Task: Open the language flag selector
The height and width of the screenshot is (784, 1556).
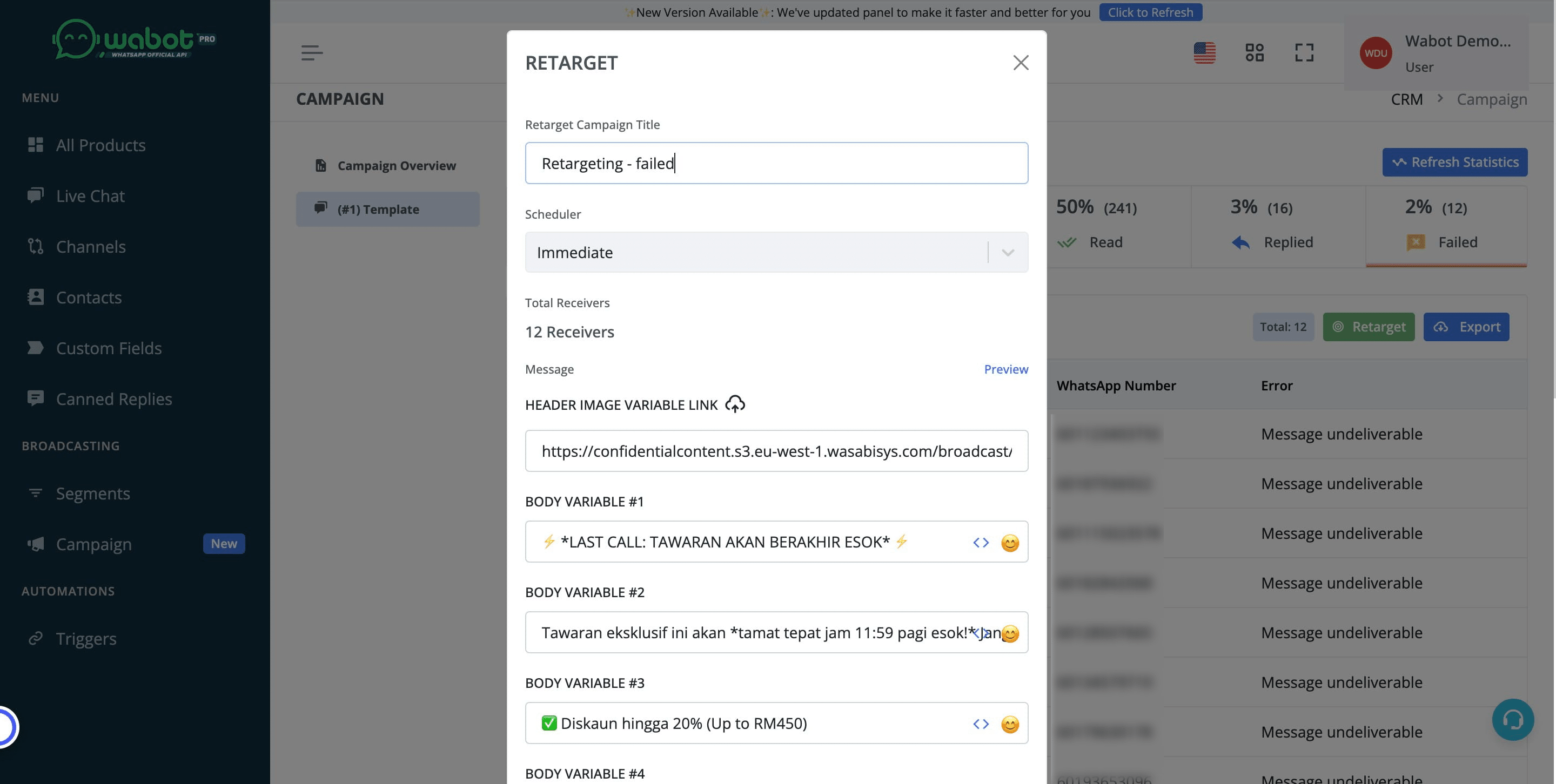Action: pyautogui.click(x=1204, y=52)
